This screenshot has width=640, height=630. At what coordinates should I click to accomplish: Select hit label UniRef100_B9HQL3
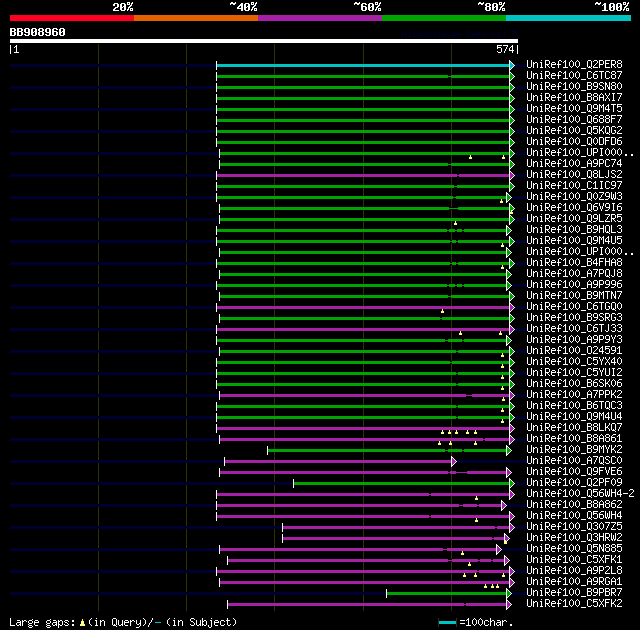click(574, 230)
